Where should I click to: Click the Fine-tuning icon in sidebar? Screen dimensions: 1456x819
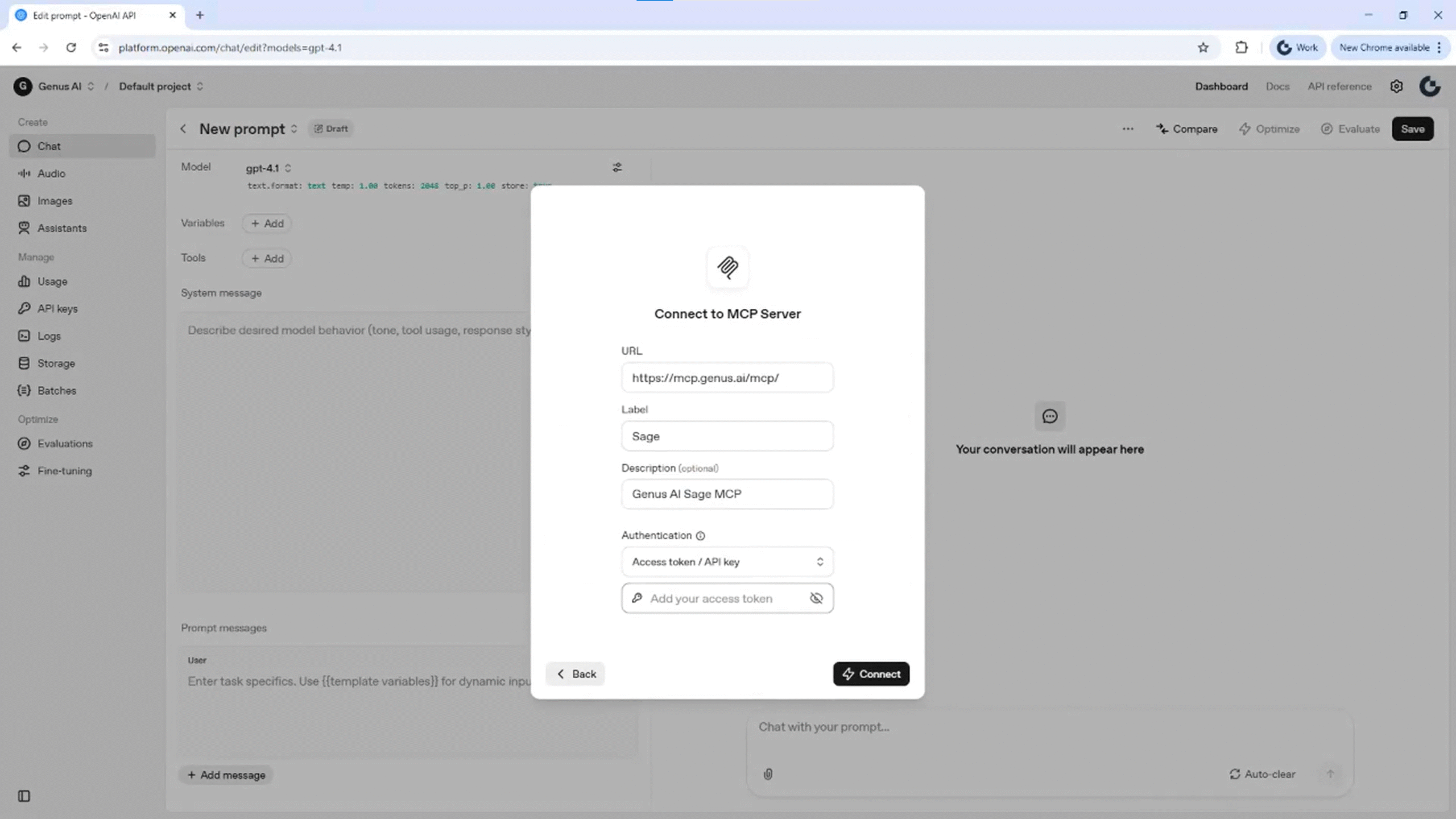click(x=24, y=471)
